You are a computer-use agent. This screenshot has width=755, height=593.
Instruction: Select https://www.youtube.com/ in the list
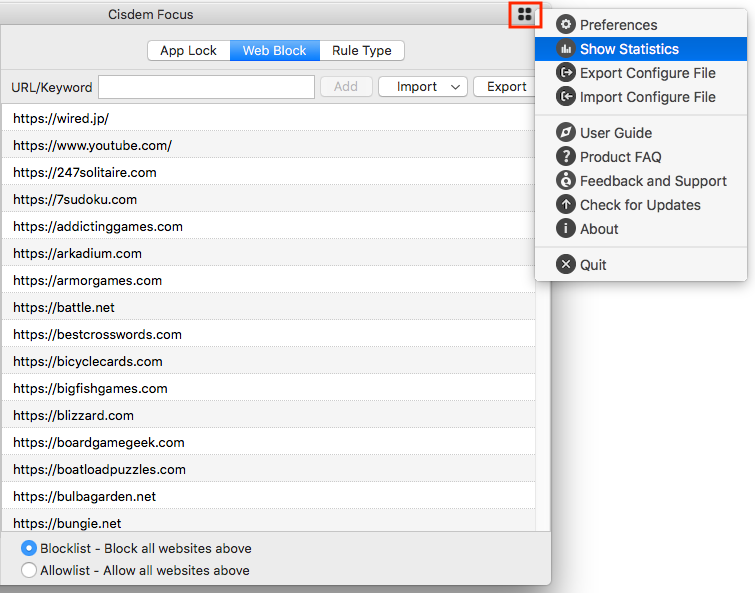[92, 145]
